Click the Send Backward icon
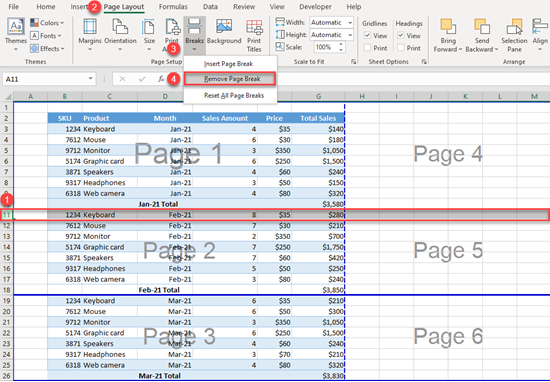The image size is (550, 382). point(482,27)
